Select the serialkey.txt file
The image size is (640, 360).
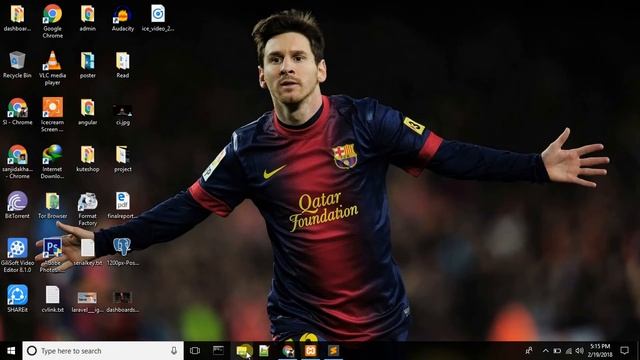pyautogui.click(x=87, y=252)
